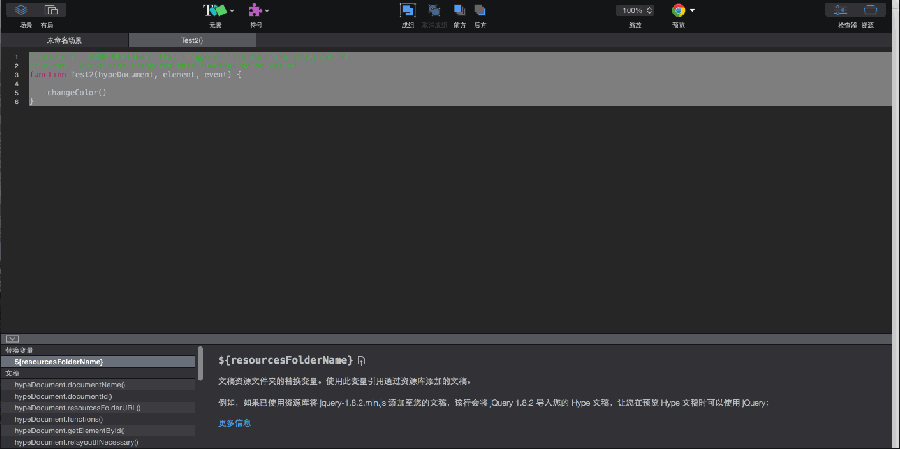Open the preview browser dropdown arrow
Viewport: 900px width, 449px height.
pyautogui.click(x=692, y=10)
